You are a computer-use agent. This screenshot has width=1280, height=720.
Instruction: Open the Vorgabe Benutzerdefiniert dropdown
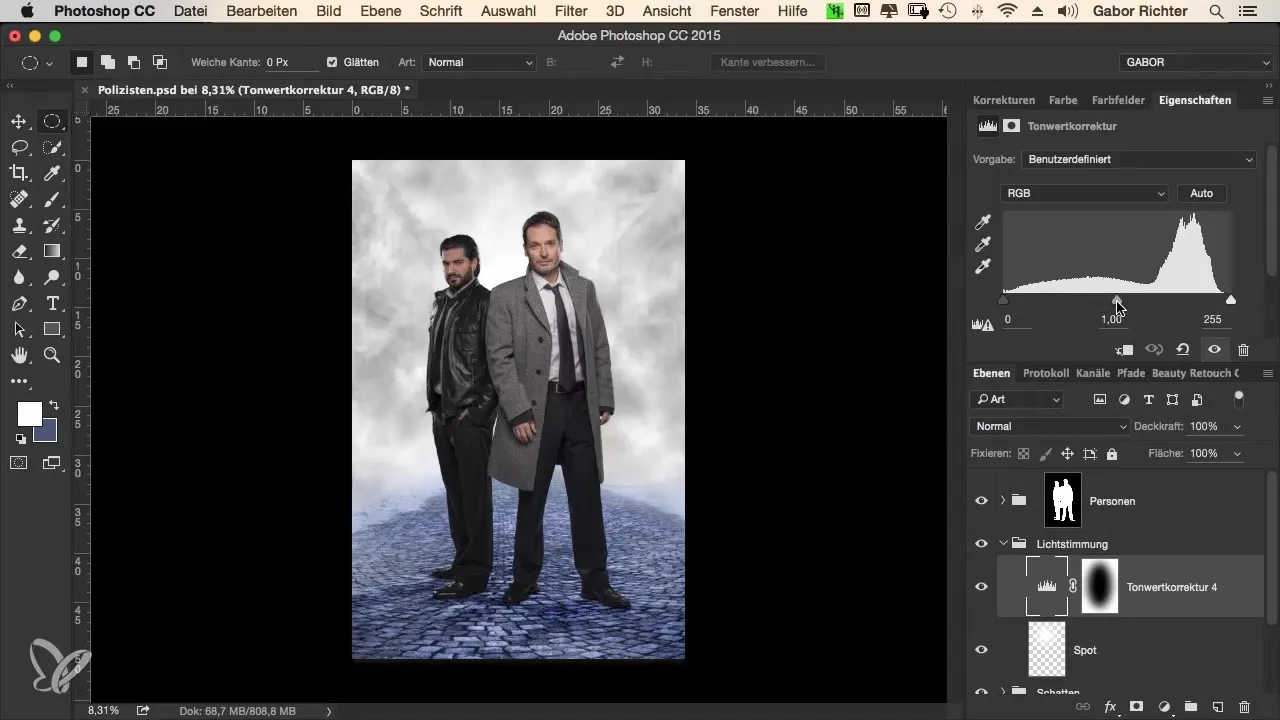(x=1139, y=159)
